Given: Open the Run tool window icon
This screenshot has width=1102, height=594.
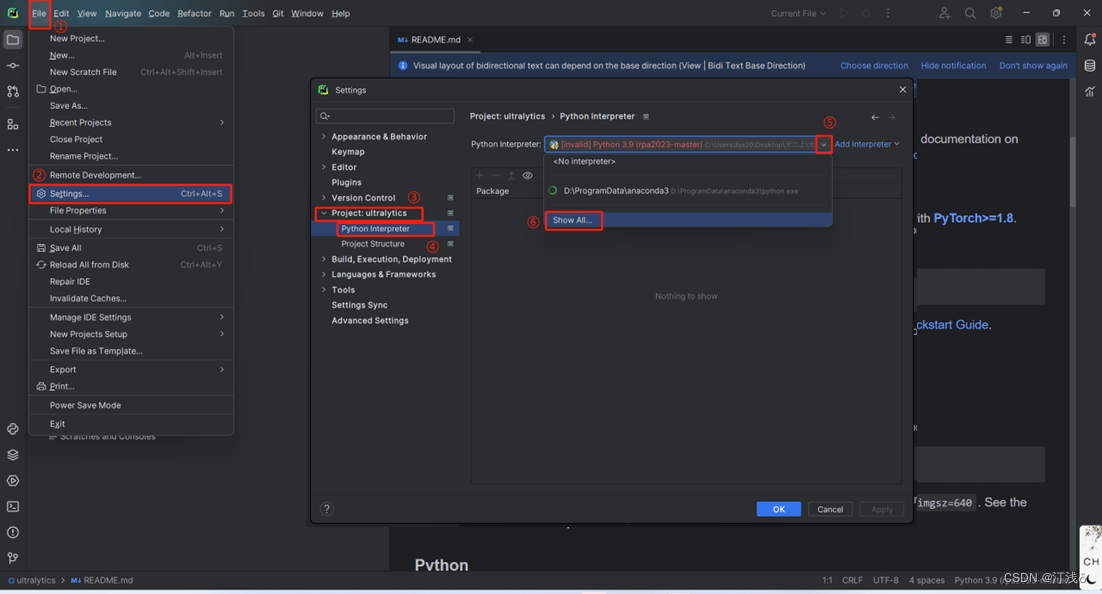Looking at the screenshot, I should (x=13, y=481).
